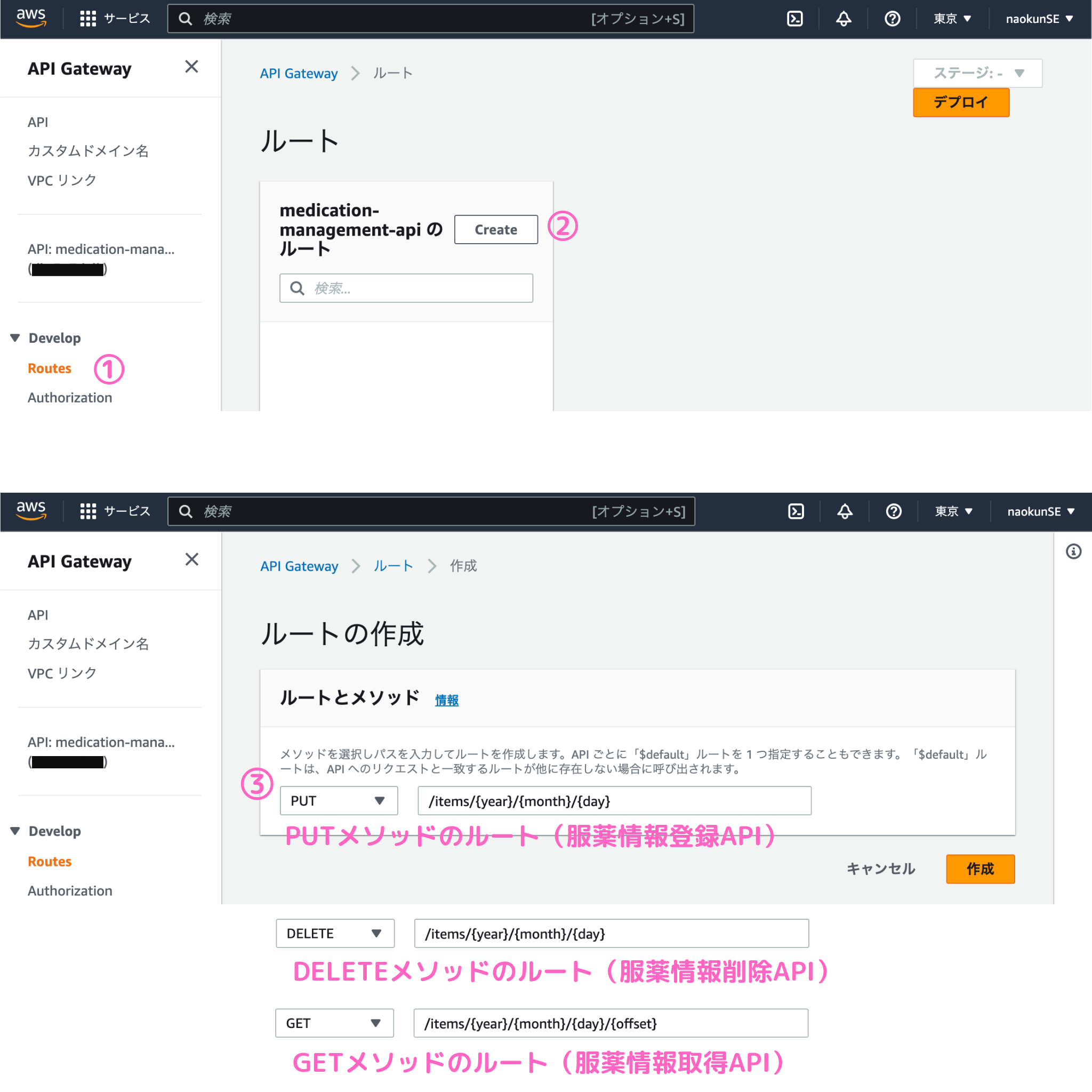Screen dimensions: 1092x1092
Task: Open カスタムドメイン名 in the top sidebar
Action: coord(88,151)
